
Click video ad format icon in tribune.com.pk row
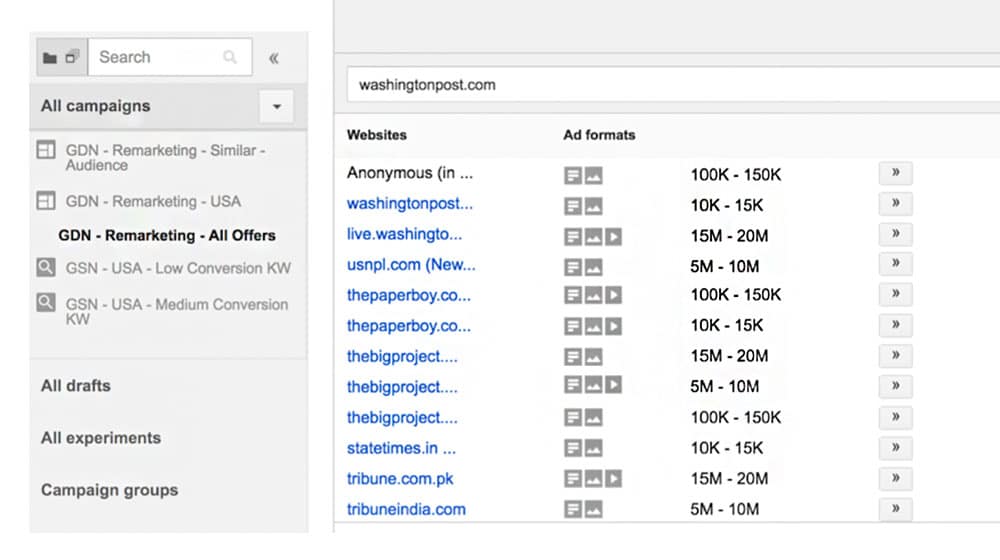click(614, 479)
